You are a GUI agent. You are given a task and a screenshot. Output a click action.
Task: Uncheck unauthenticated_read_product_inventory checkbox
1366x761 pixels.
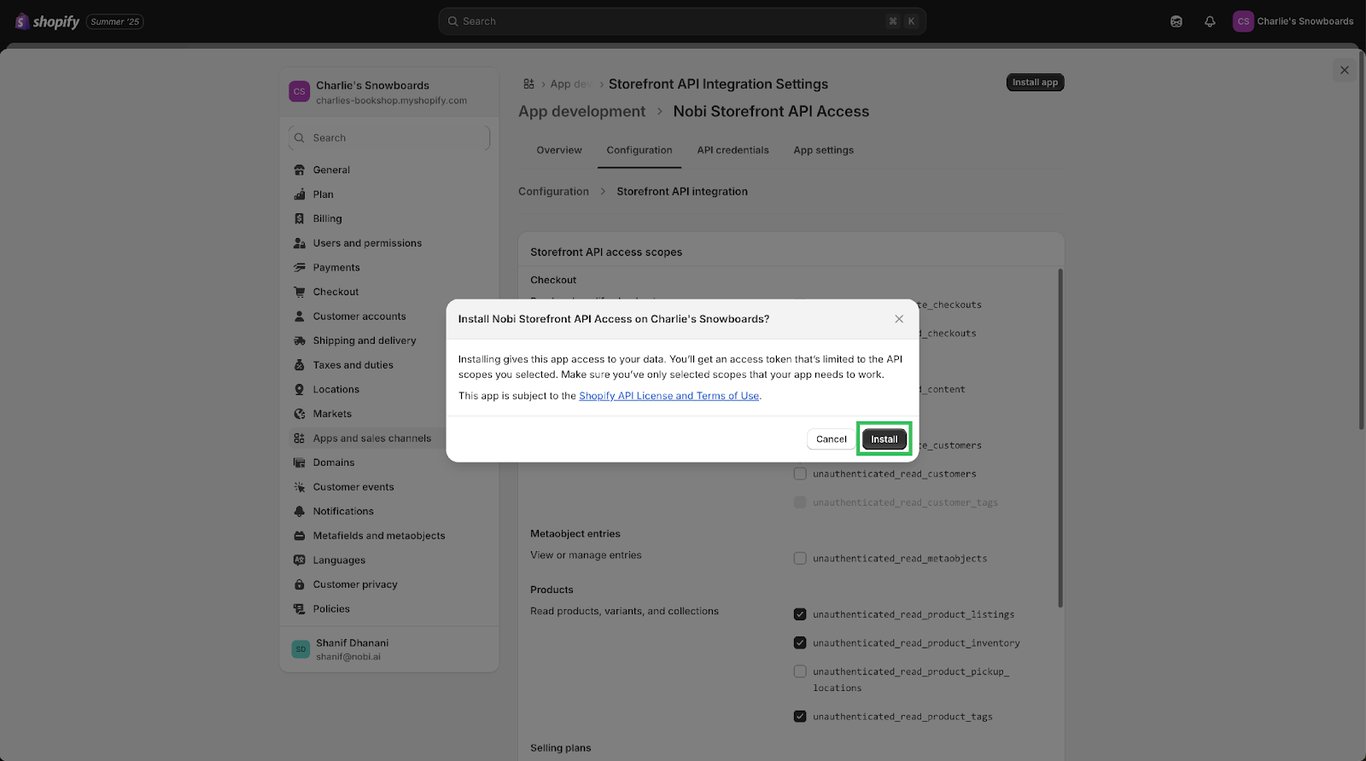[x=800, y=643]
